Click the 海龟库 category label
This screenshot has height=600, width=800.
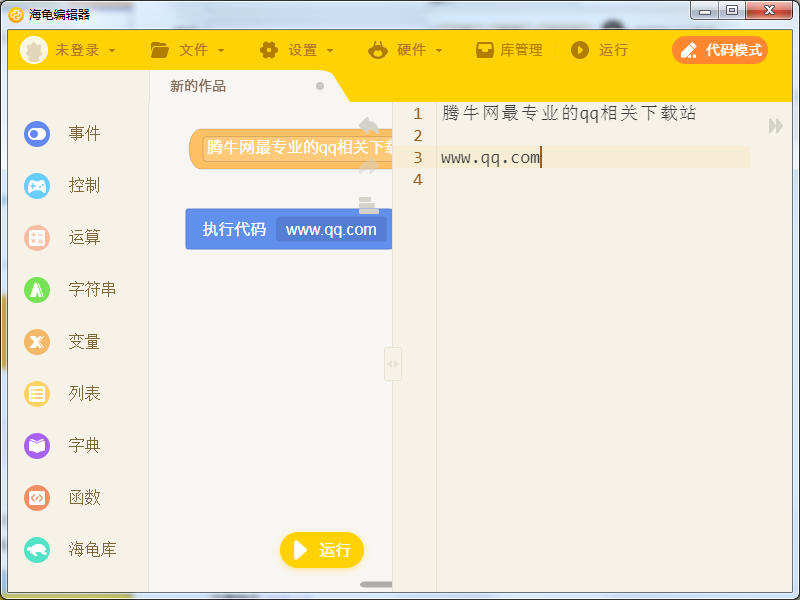92,549
